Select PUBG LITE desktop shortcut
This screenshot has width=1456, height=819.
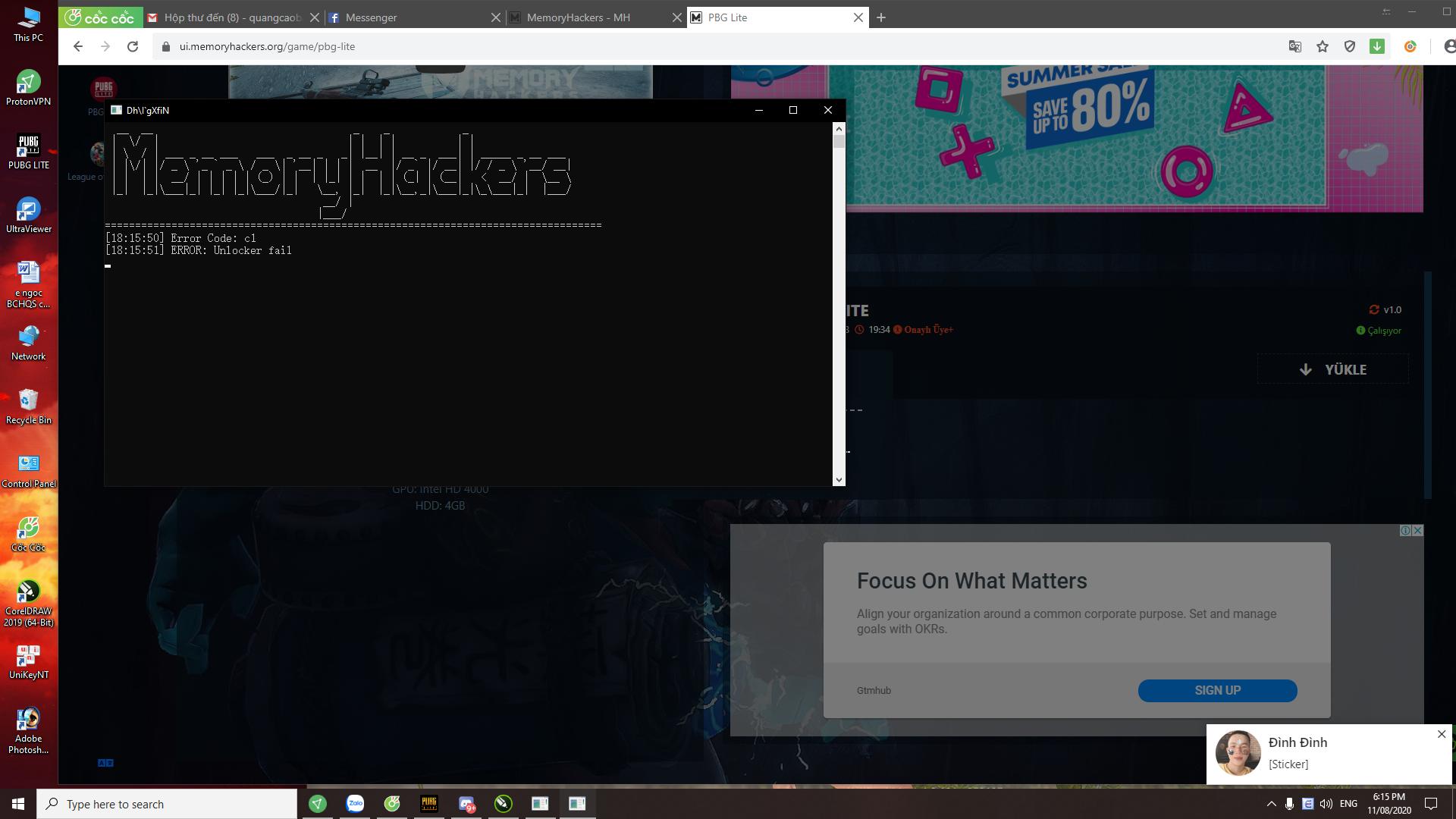28,151
